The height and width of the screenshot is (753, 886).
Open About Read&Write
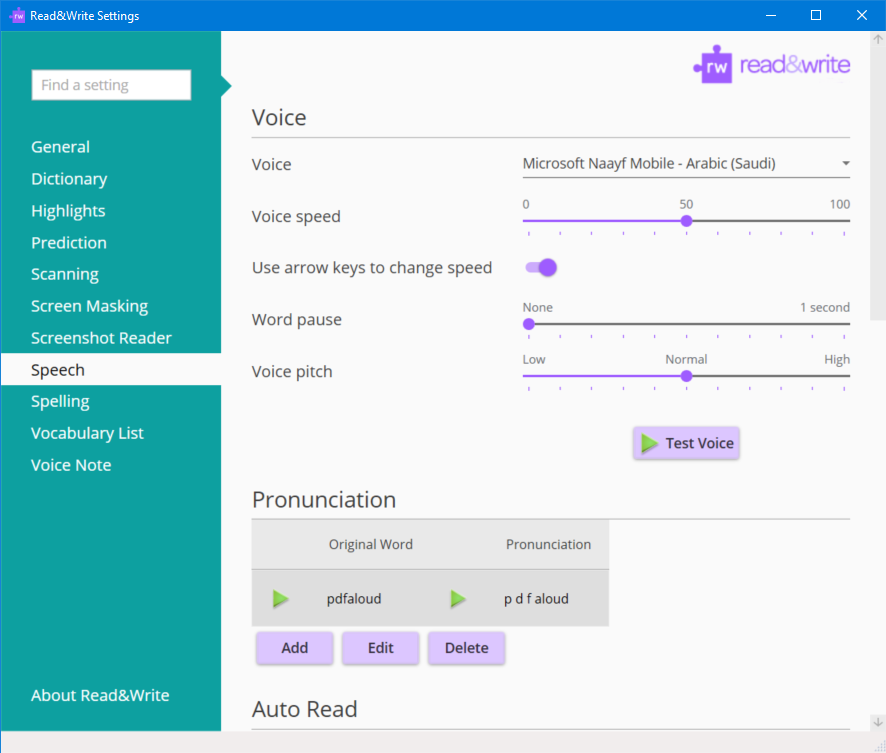pos(100,695)
